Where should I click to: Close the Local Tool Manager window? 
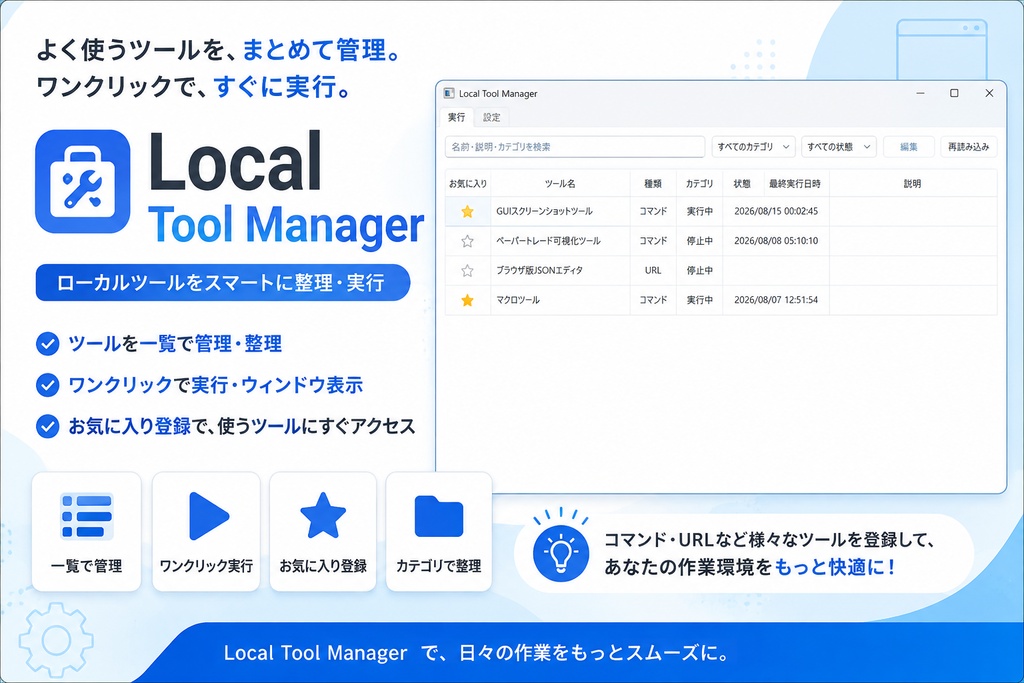(x=989, y=93)
